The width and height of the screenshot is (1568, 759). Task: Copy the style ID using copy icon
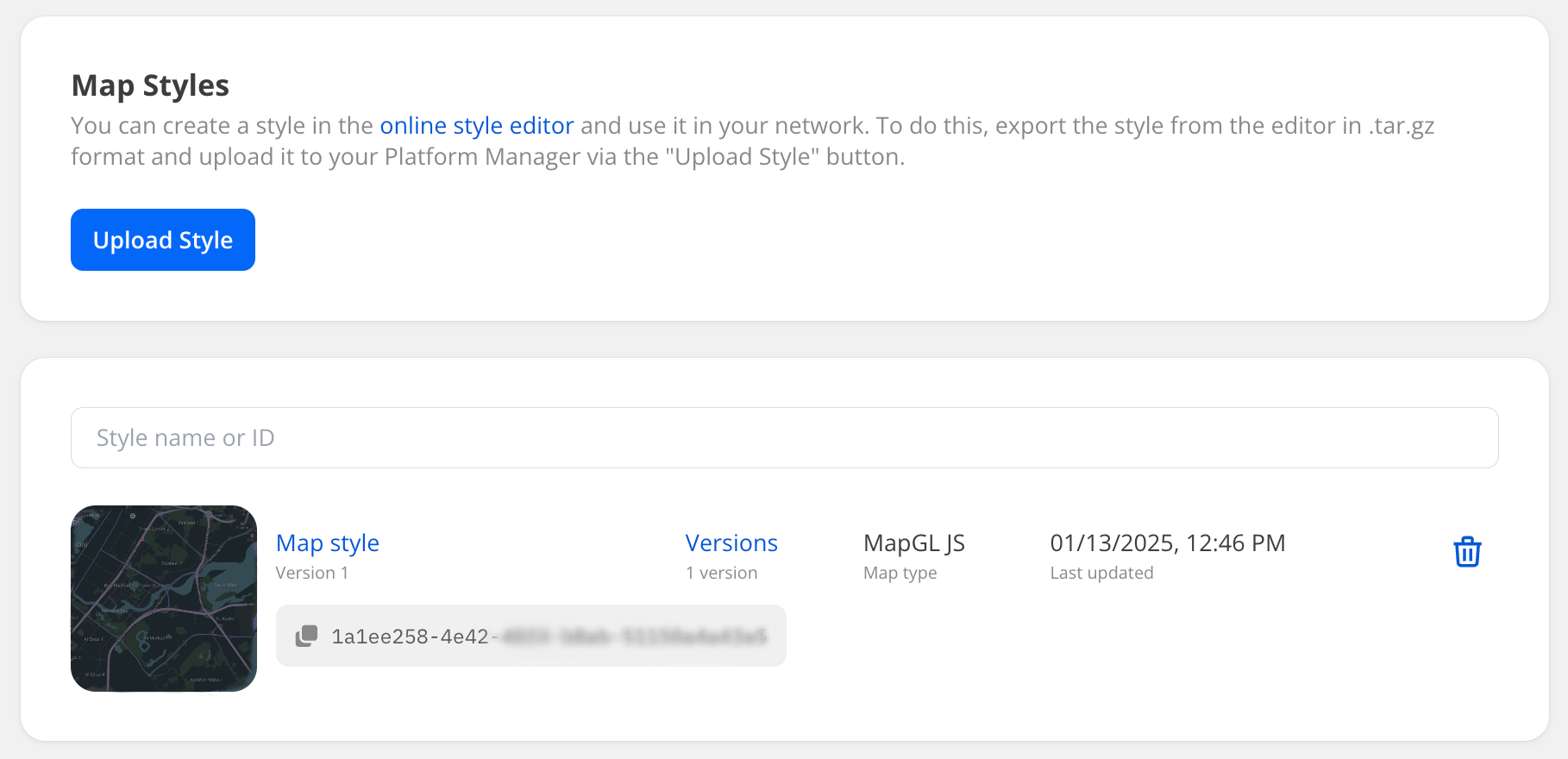tap(306, 637)
